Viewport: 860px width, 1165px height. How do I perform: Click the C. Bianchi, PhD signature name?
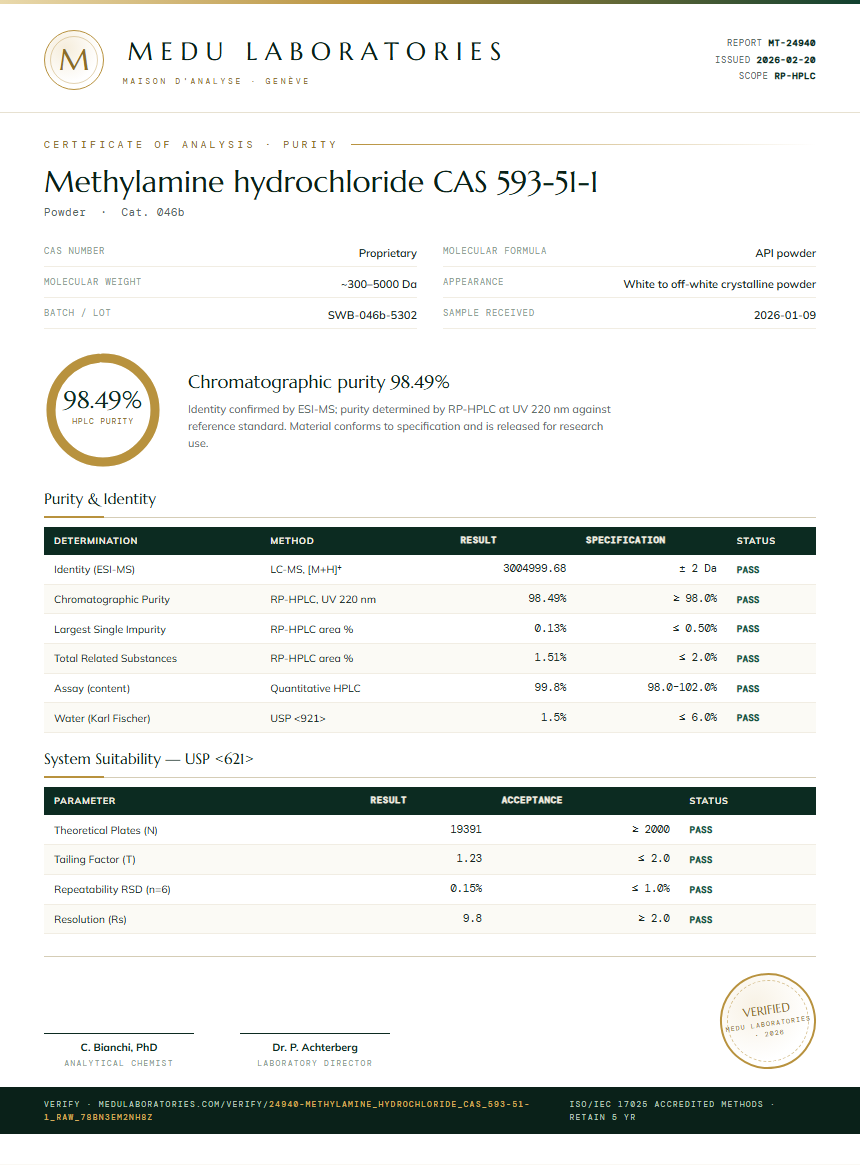[119, 1048]
